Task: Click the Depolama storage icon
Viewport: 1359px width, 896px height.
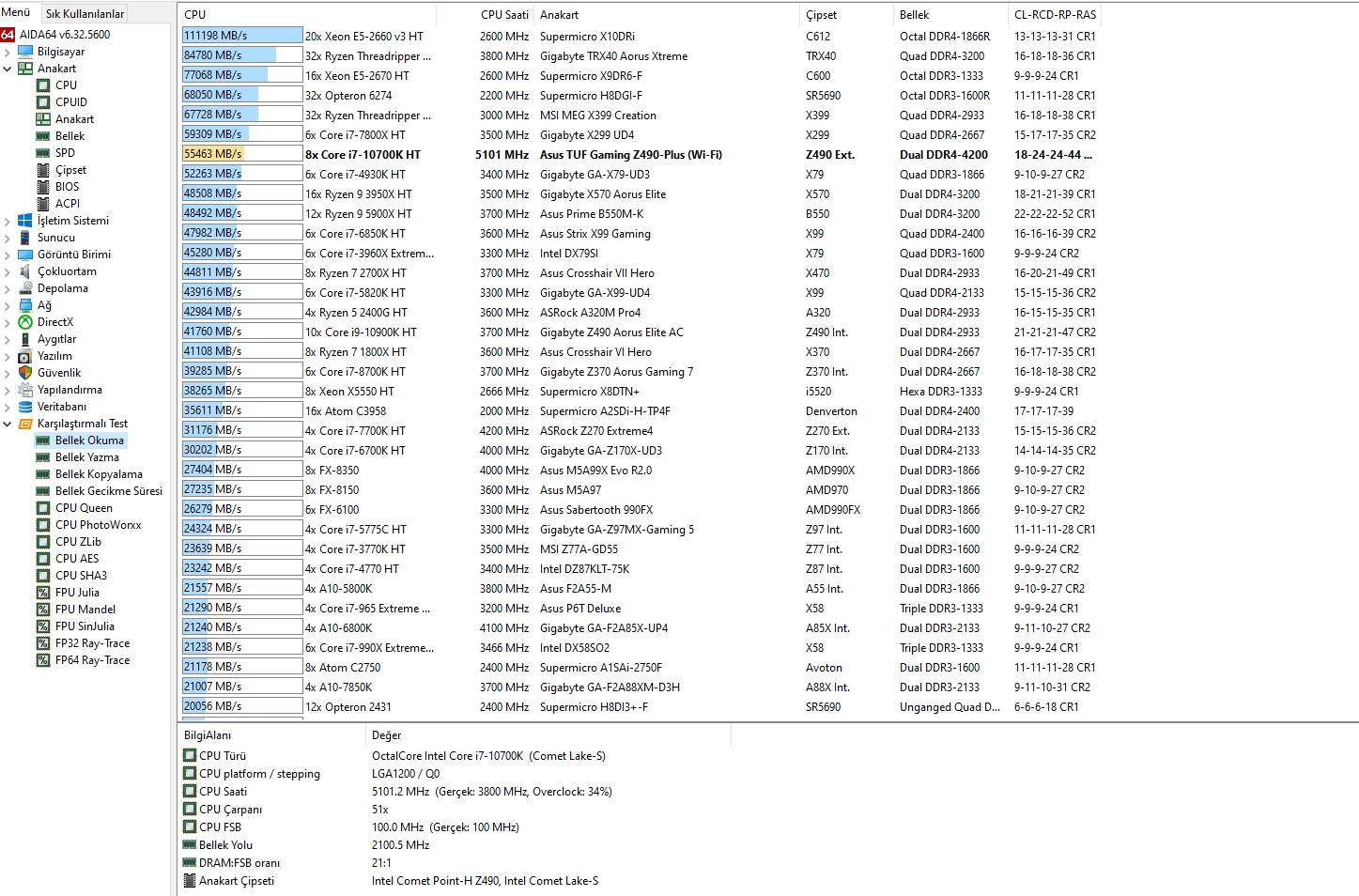Action: pyautogui.click(x=25, y=288)
